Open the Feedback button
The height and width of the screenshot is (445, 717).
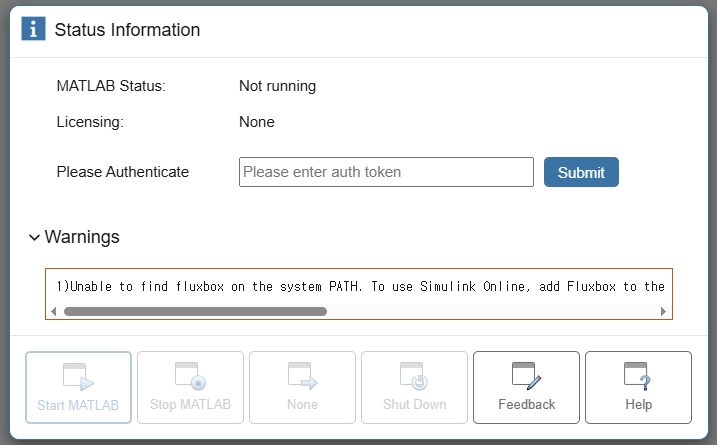click(x=526, y=387)
